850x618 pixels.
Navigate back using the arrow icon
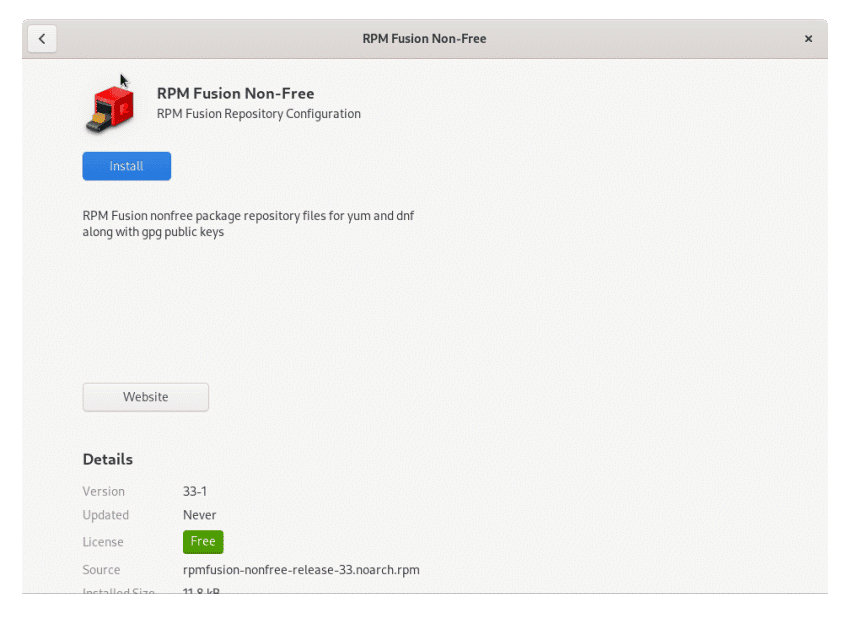(42, 38)
